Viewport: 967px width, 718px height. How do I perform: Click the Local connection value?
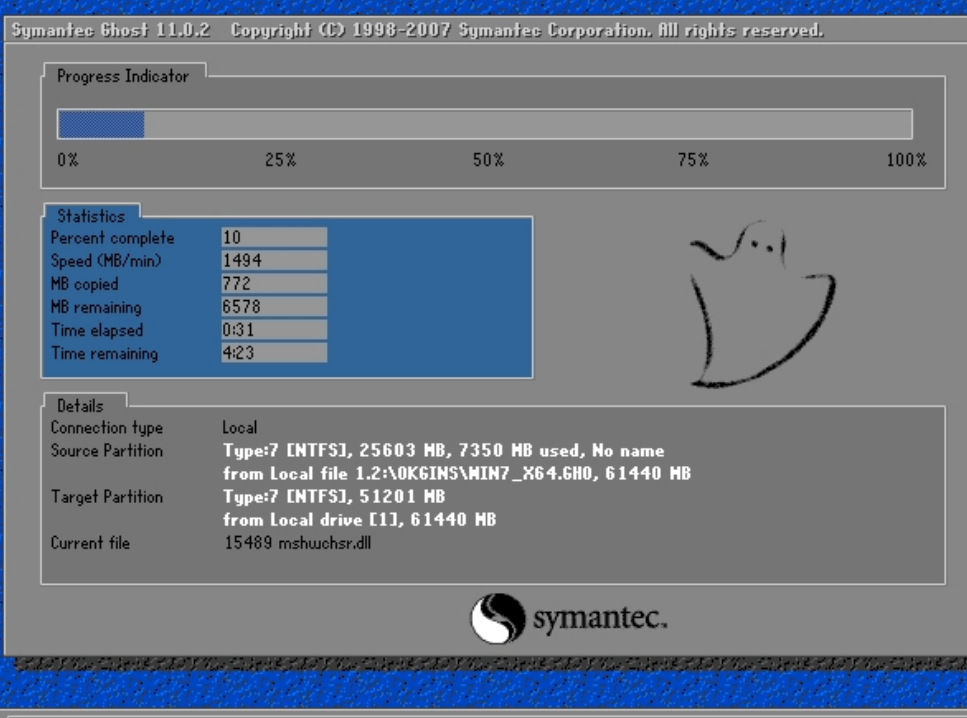(240, 427)
